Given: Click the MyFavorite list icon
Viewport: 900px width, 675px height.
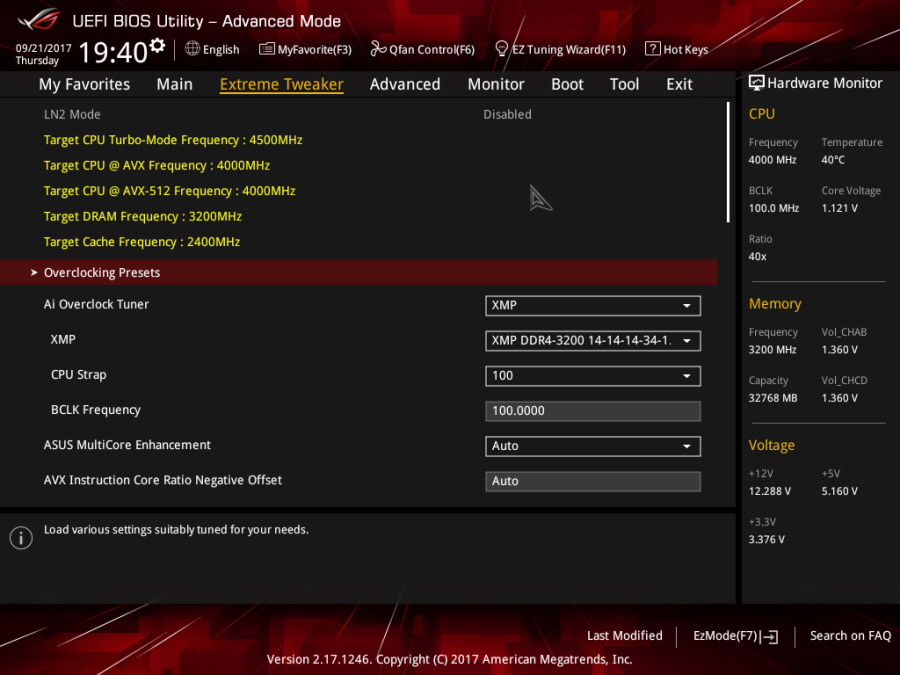Looking at the screenshot, I should pos(266,49).
